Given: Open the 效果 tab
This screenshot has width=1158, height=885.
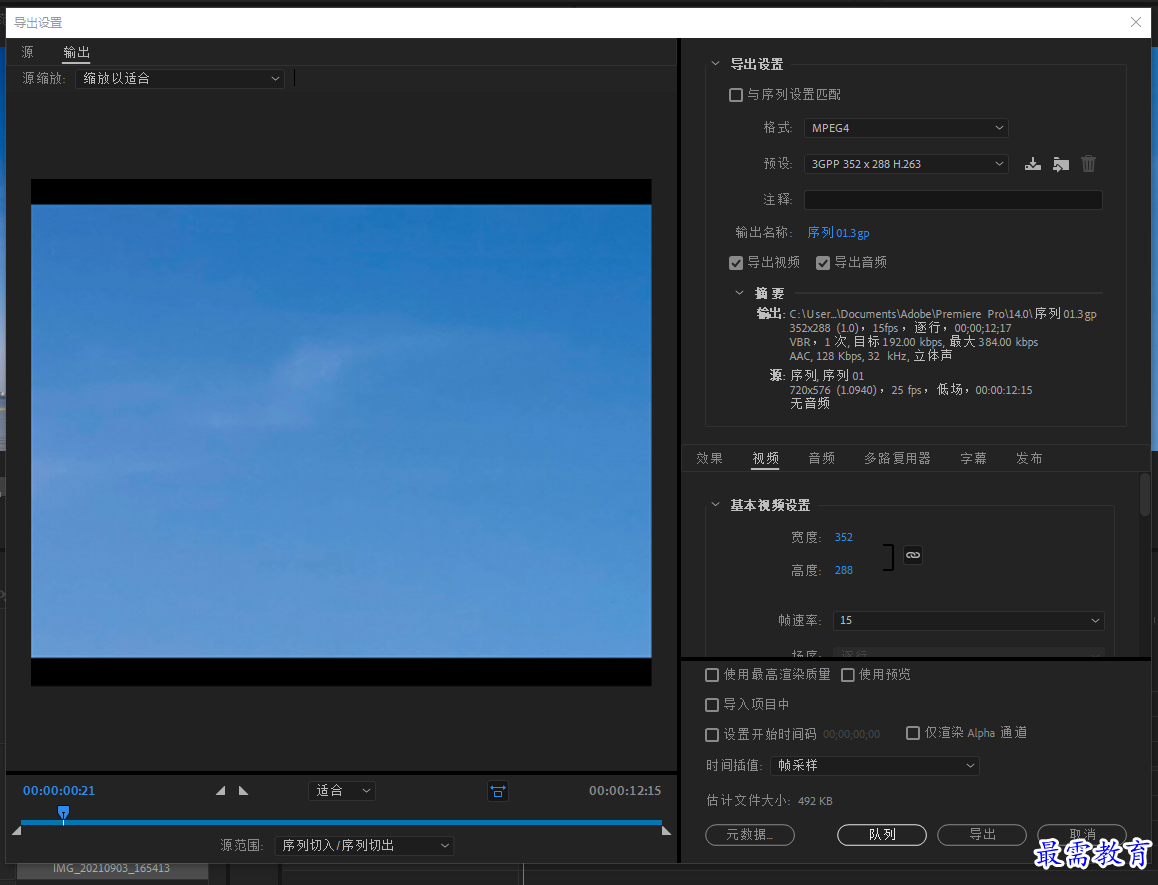Looking at the screenshot, I should [709, 458].
